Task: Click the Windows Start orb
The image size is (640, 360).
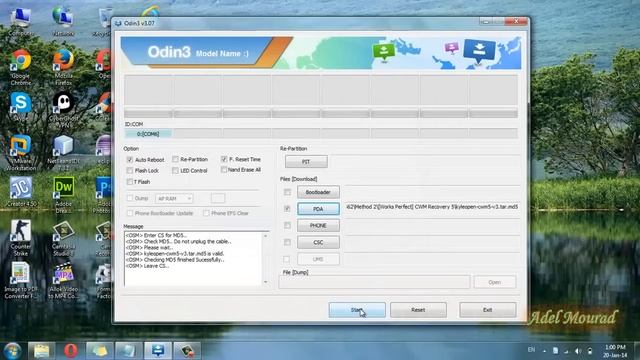Action: (x=13, y=351)
